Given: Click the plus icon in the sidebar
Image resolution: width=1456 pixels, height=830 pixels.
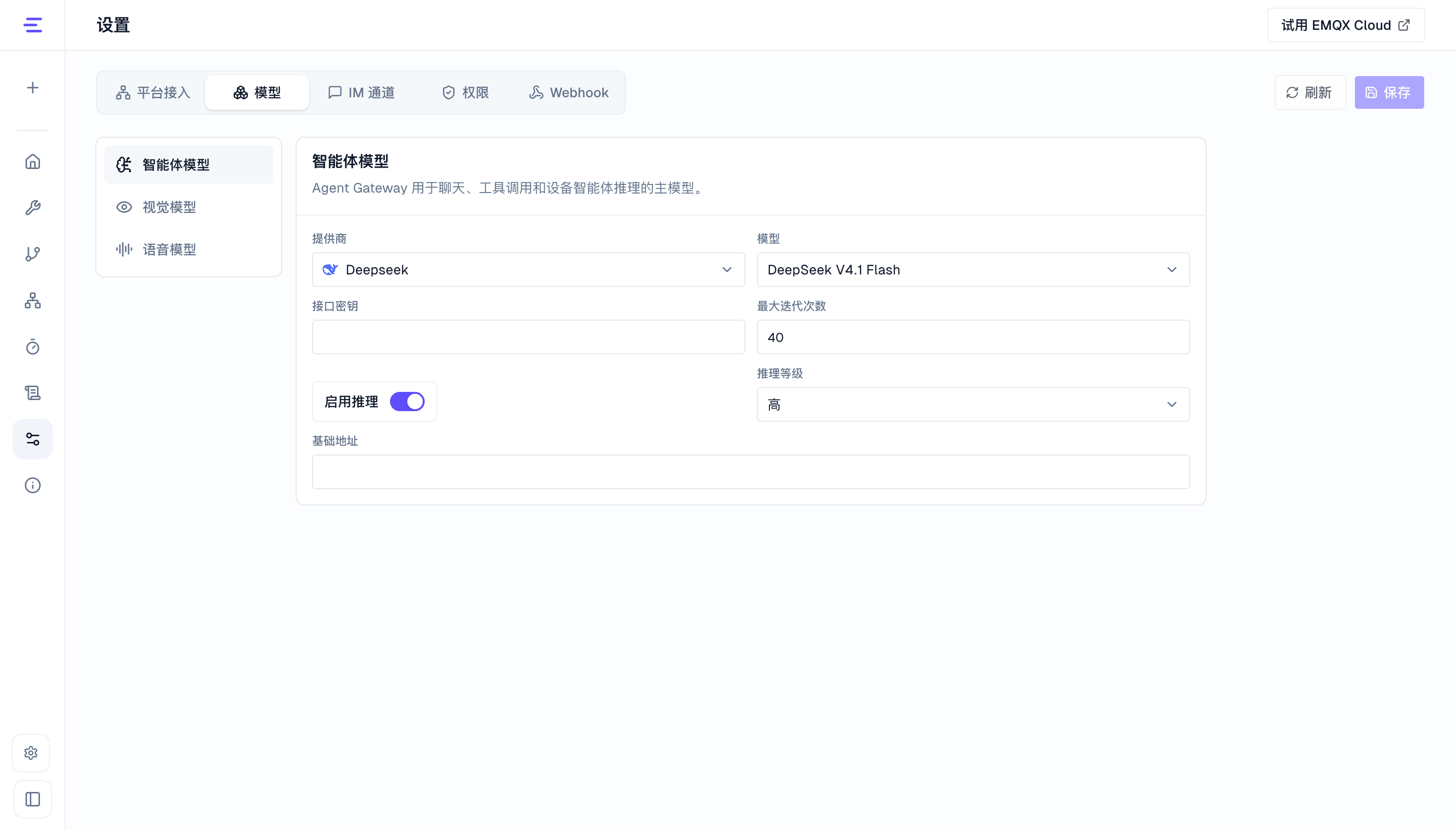Looking at the screenshot, I should pyautogui.click(x=32, y=88).
